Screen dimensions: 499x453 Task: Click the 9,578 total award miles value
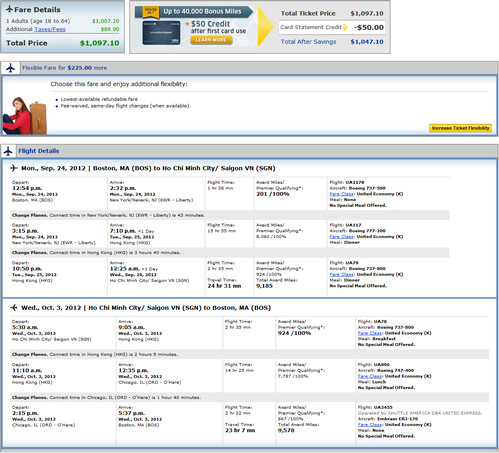pos(286,431)
